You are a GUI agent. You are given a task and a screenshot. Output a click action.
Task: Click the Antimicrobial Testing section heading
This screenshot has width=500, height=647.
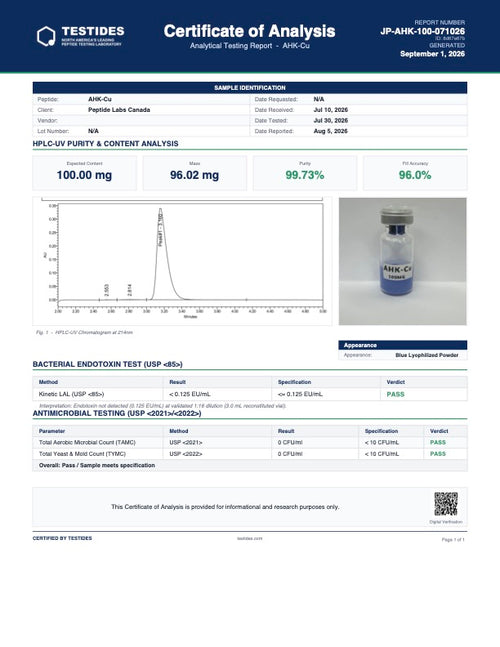tap(117, 413)
